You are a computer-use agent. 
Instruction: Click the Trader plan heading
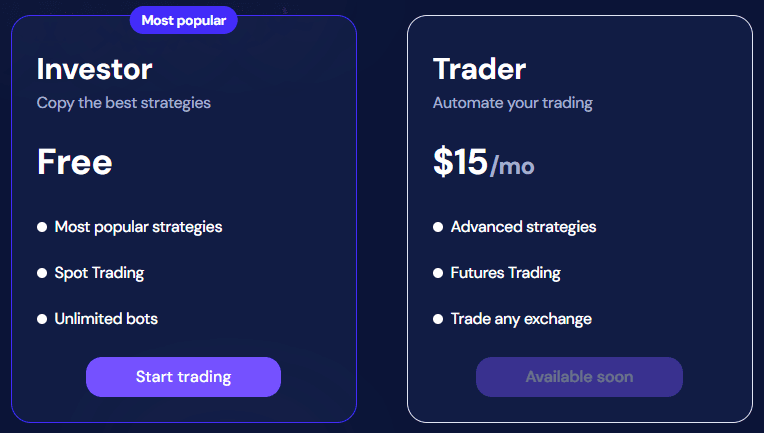[x=479, y=69]
